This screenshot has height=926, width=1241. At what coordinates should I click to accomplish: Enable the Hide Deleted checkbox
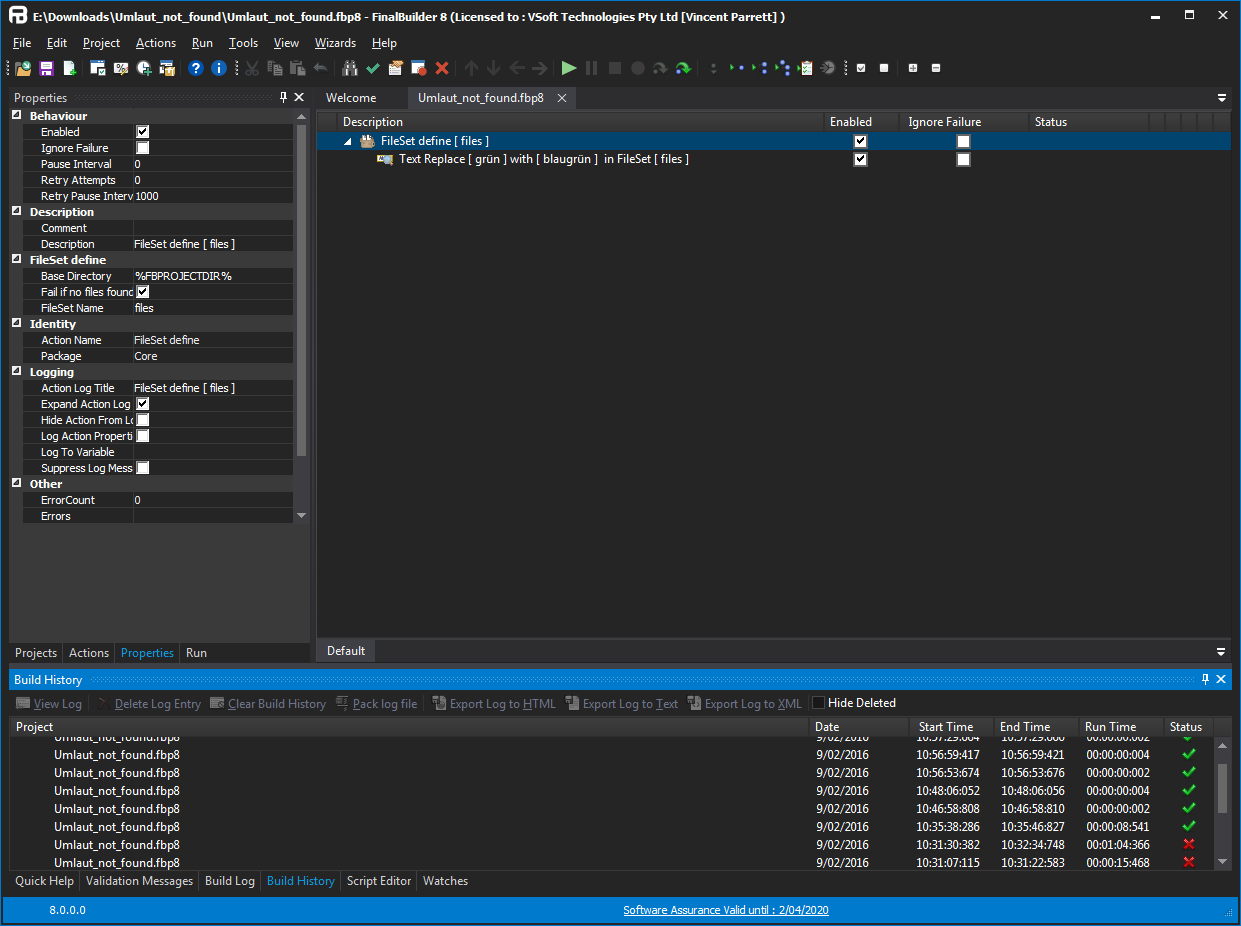pos(819,703)
